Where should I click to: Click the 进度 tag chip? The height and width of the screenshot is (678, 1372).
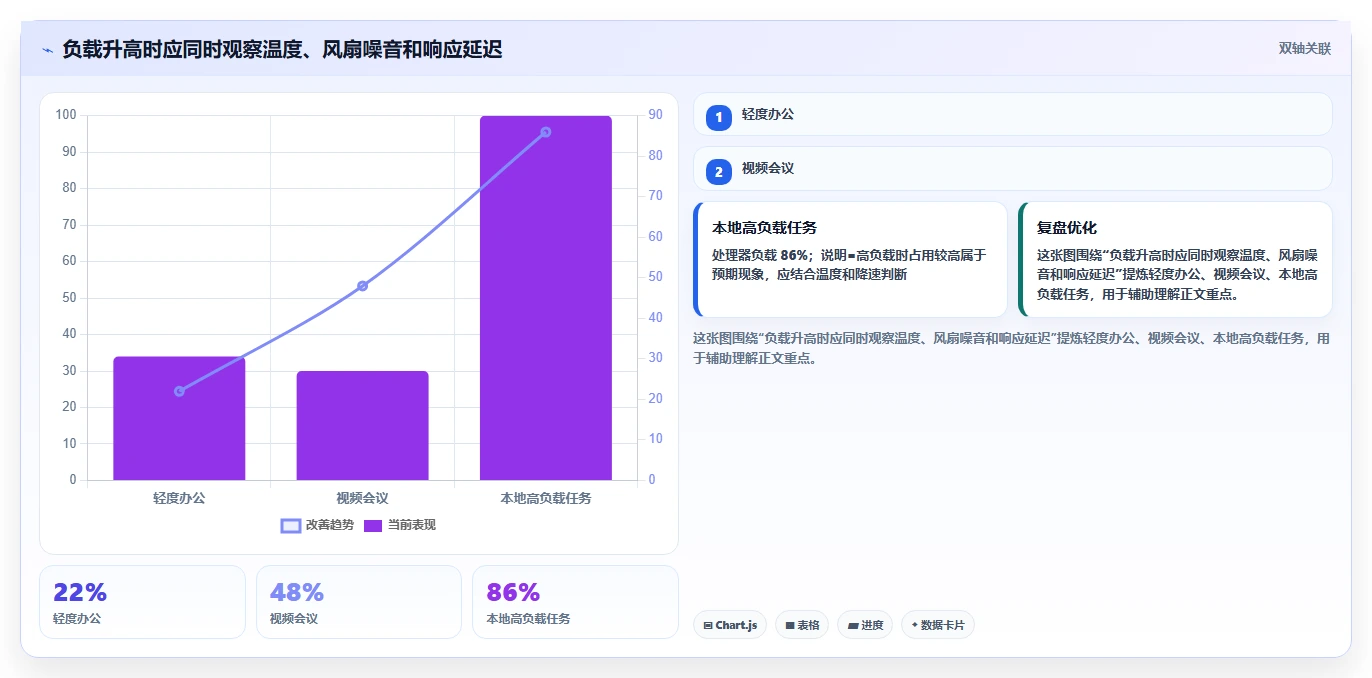coord(865,625)
